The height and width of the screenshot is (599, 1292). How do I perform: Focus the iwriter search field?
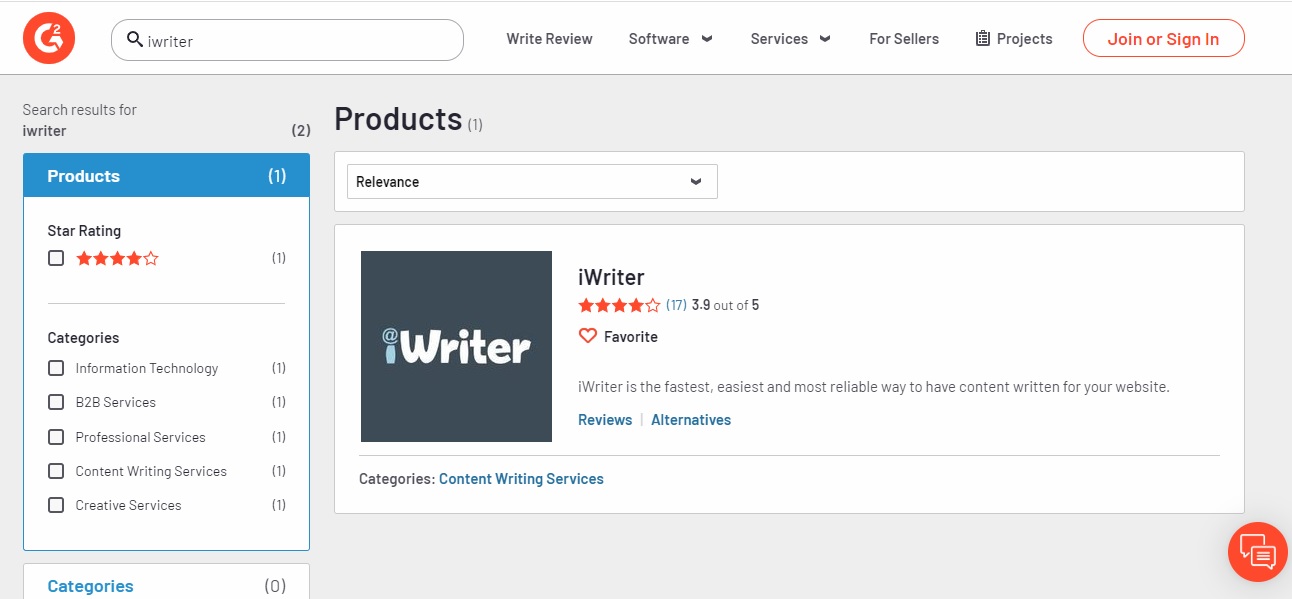click(287, 40)
